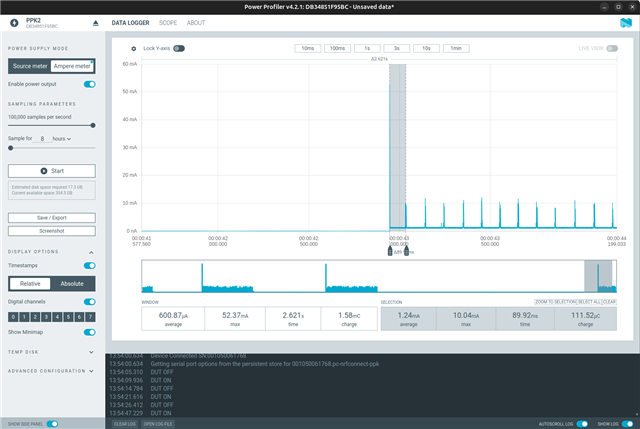Toggle digital channel 2
This screenshot has width=640, height=429.
pos(35,317)
